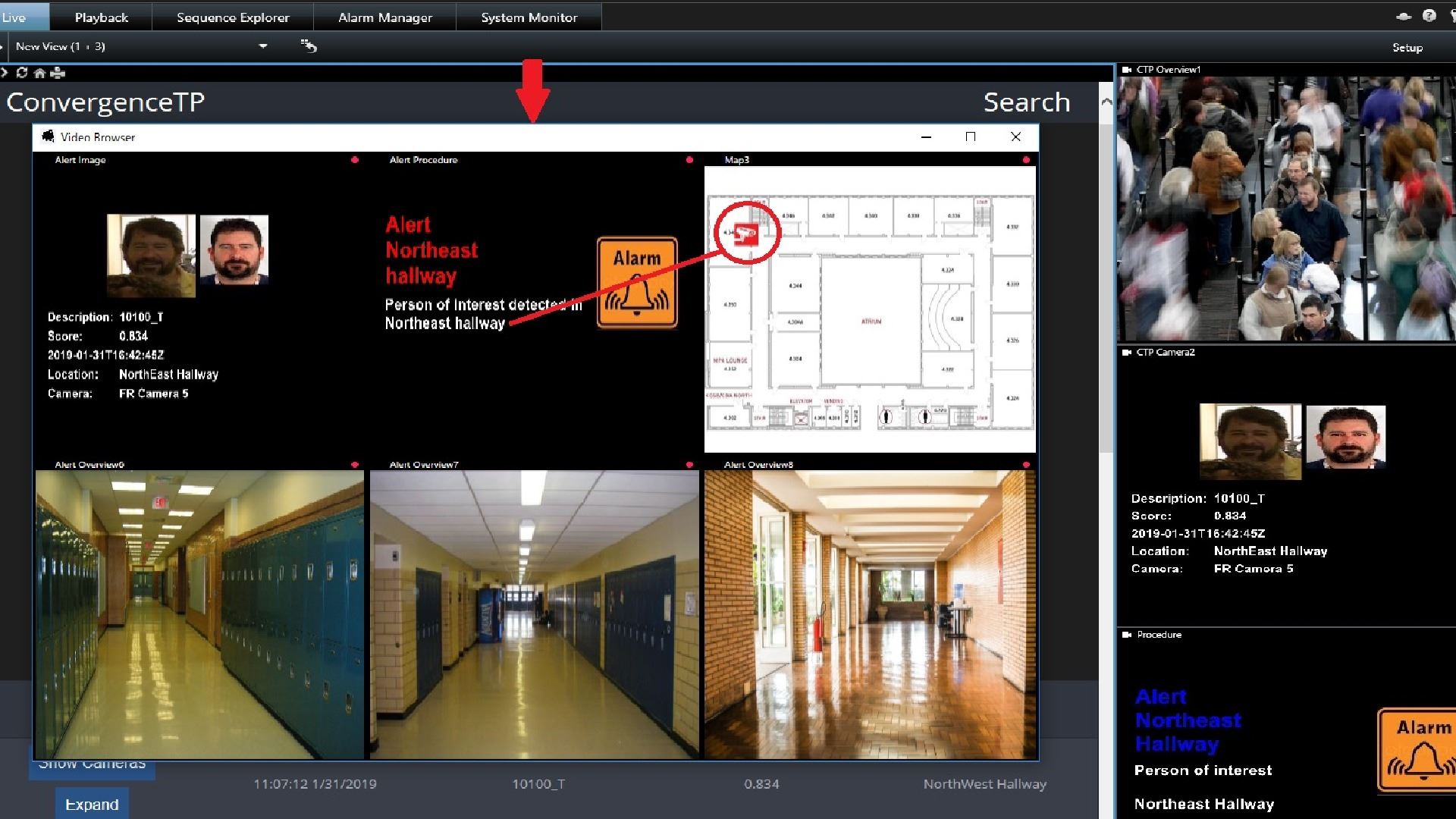Toggle red recording indicator on Alert Procedure pane

689,160
